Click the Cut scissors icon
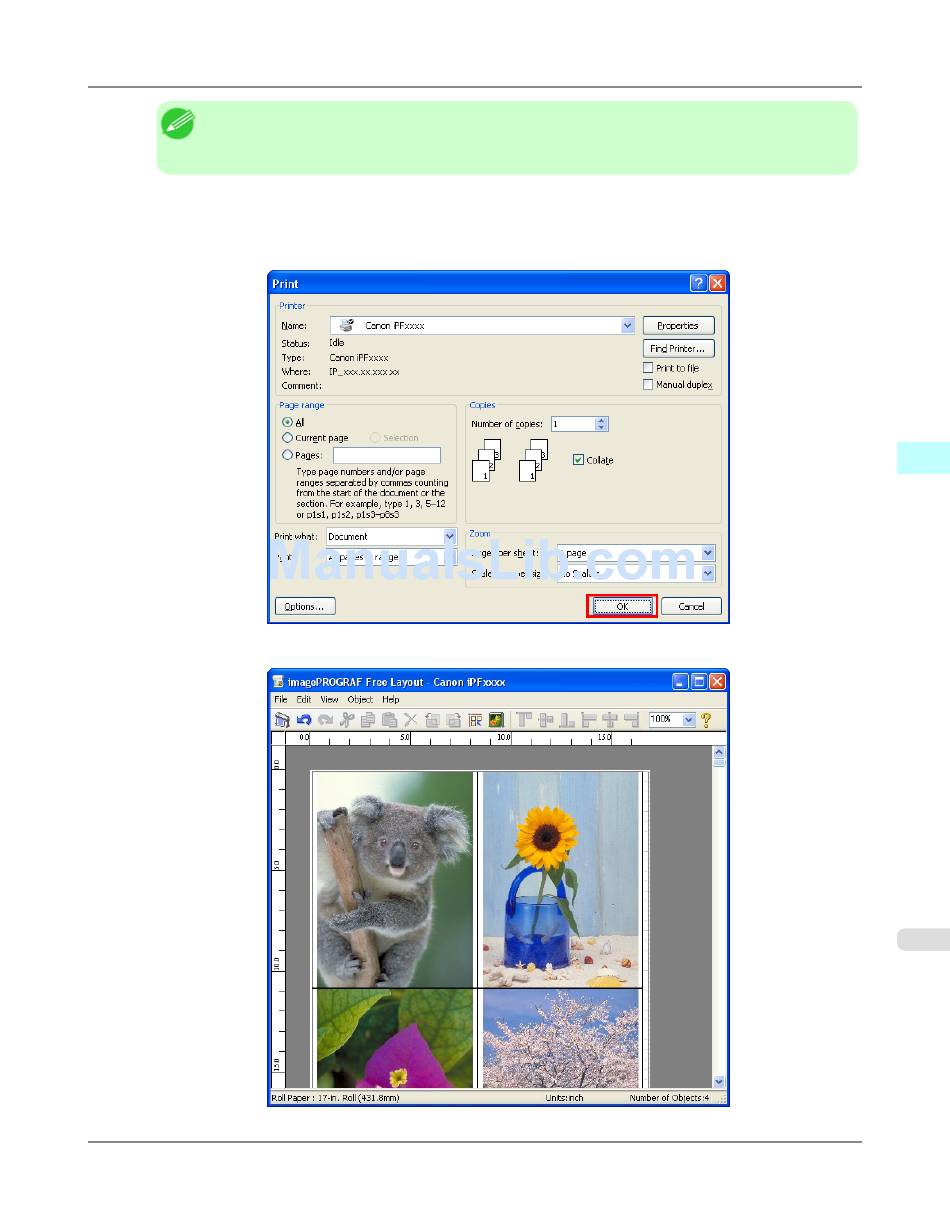 tap(347, 720)
